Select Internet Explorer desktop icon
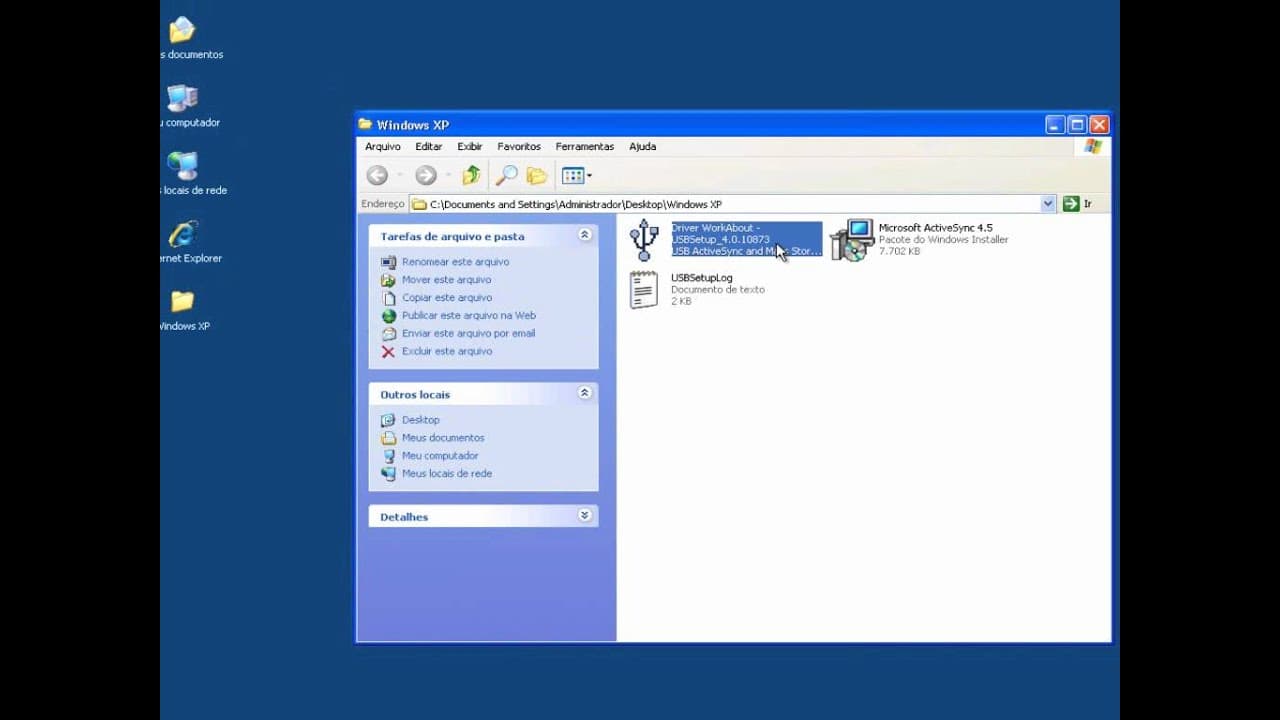 tap(183, 234)
